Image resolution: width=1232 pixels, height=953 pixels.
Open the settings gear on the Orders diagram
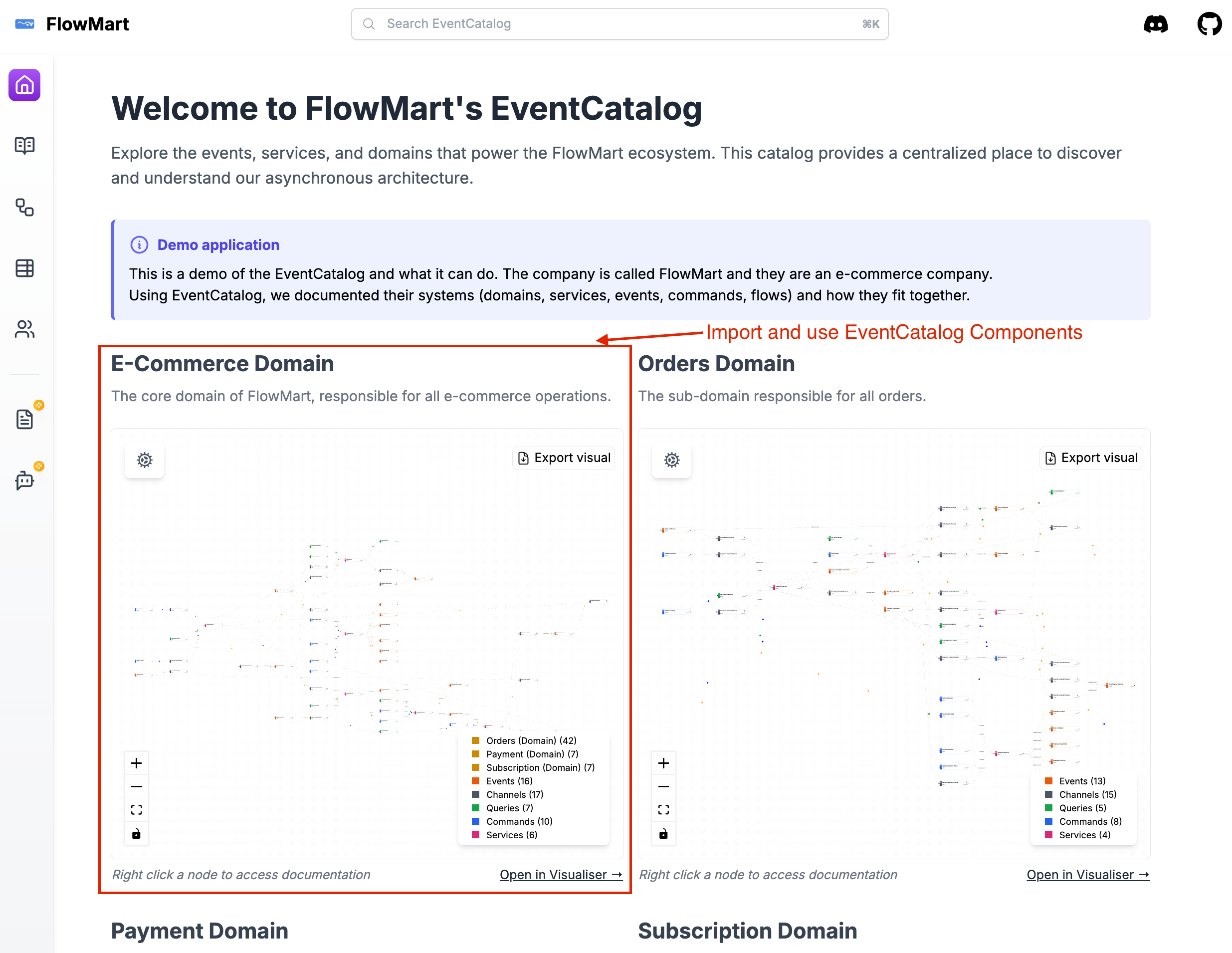[x=671, y=460]
